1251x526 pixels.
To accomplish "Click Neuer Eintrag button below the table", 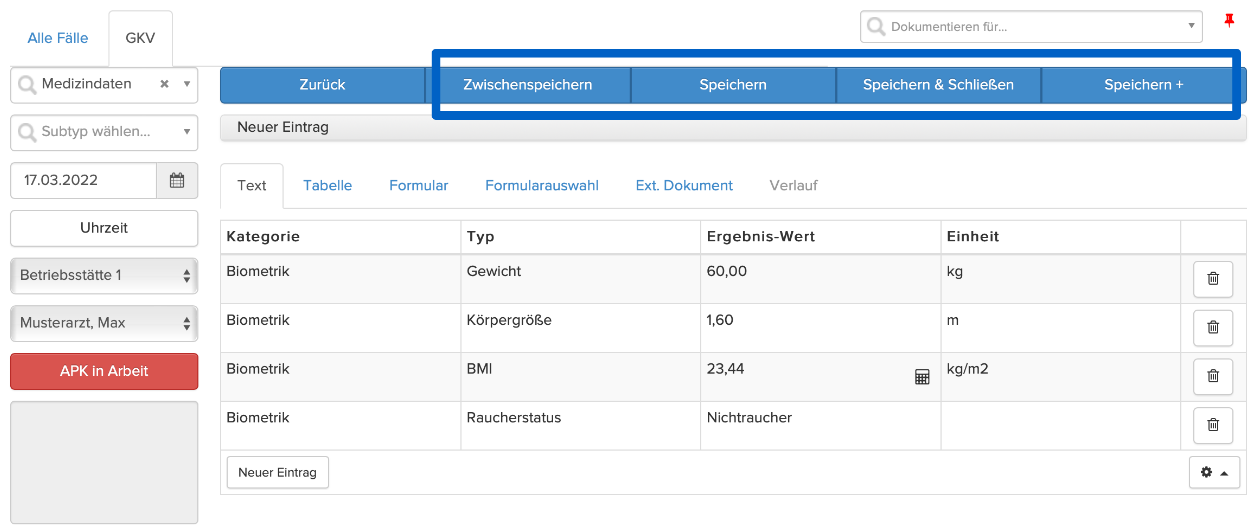I will (278, 472).
